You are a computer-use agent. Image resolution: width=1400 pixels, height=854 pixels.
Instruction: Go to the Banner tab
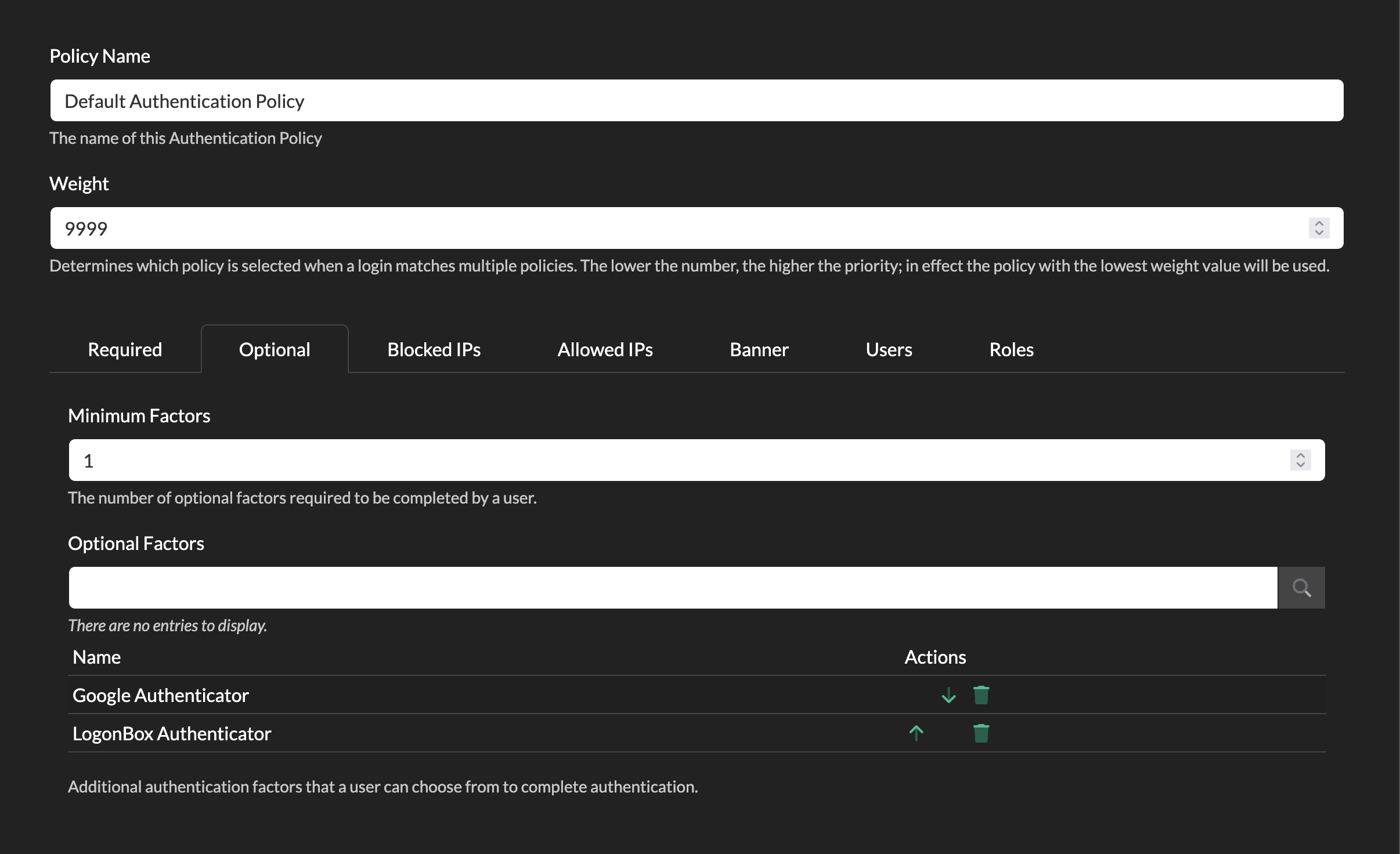pyautogui.click(x=759, y=349)
